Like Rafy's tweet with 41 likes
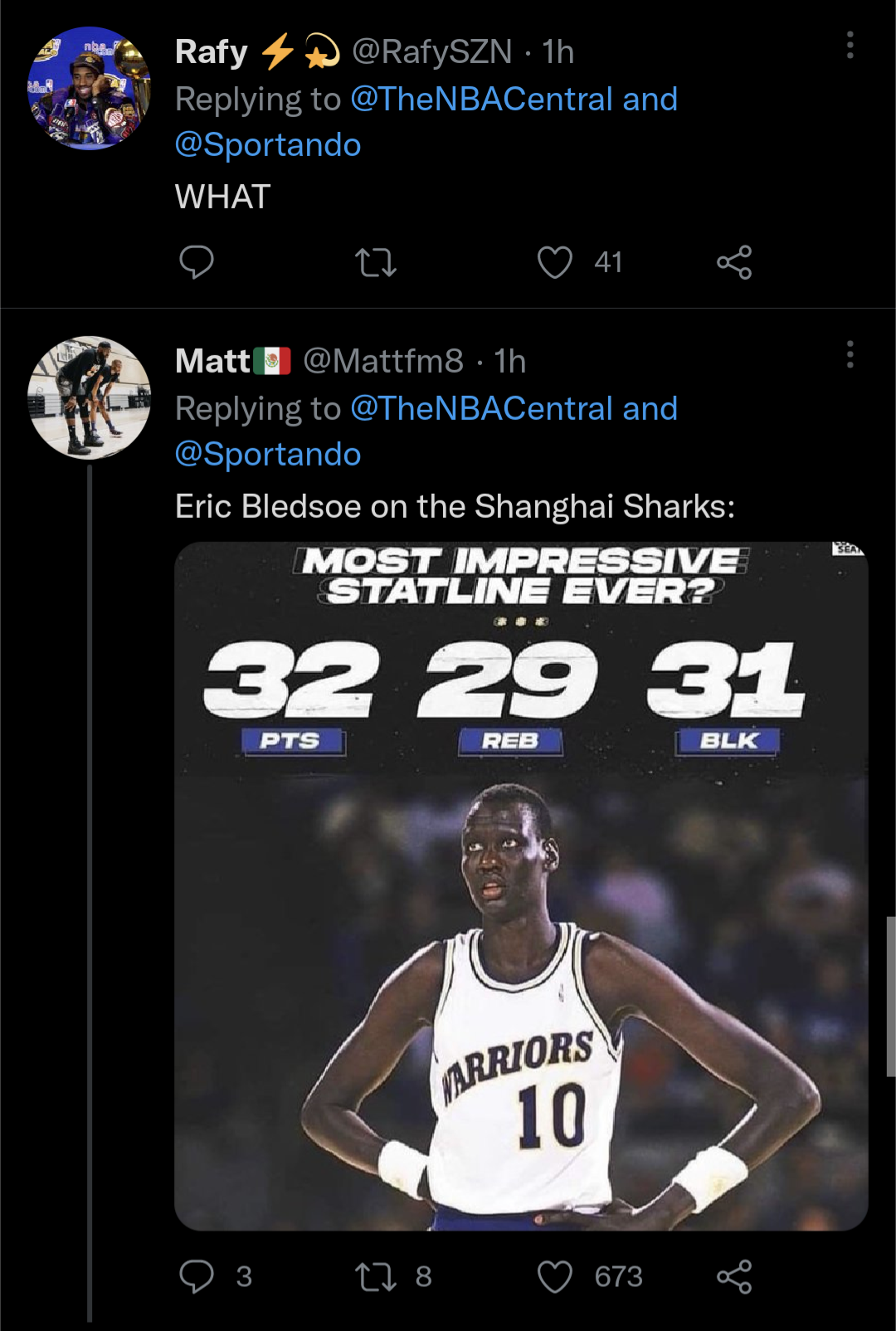 click(555, 262)
